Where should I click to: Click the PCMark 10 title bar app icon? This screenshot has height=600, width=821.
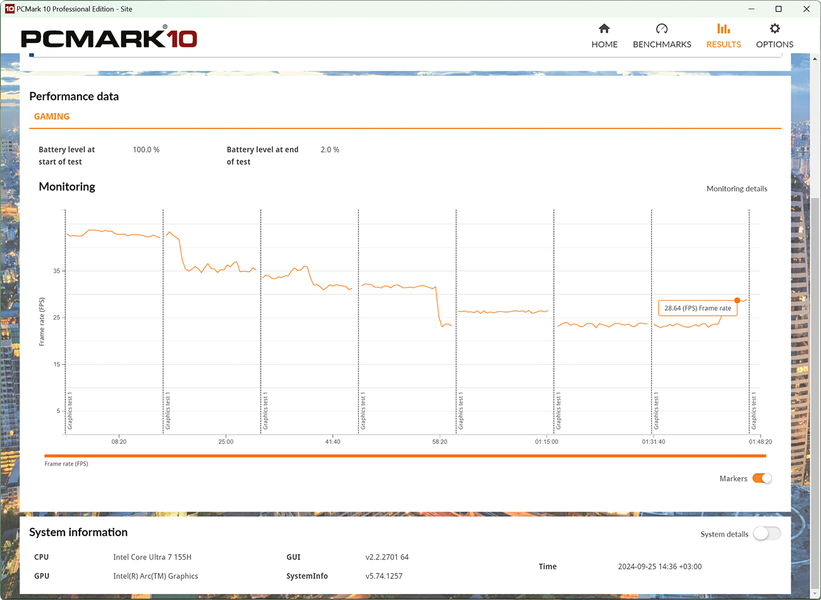click(9, 8)
